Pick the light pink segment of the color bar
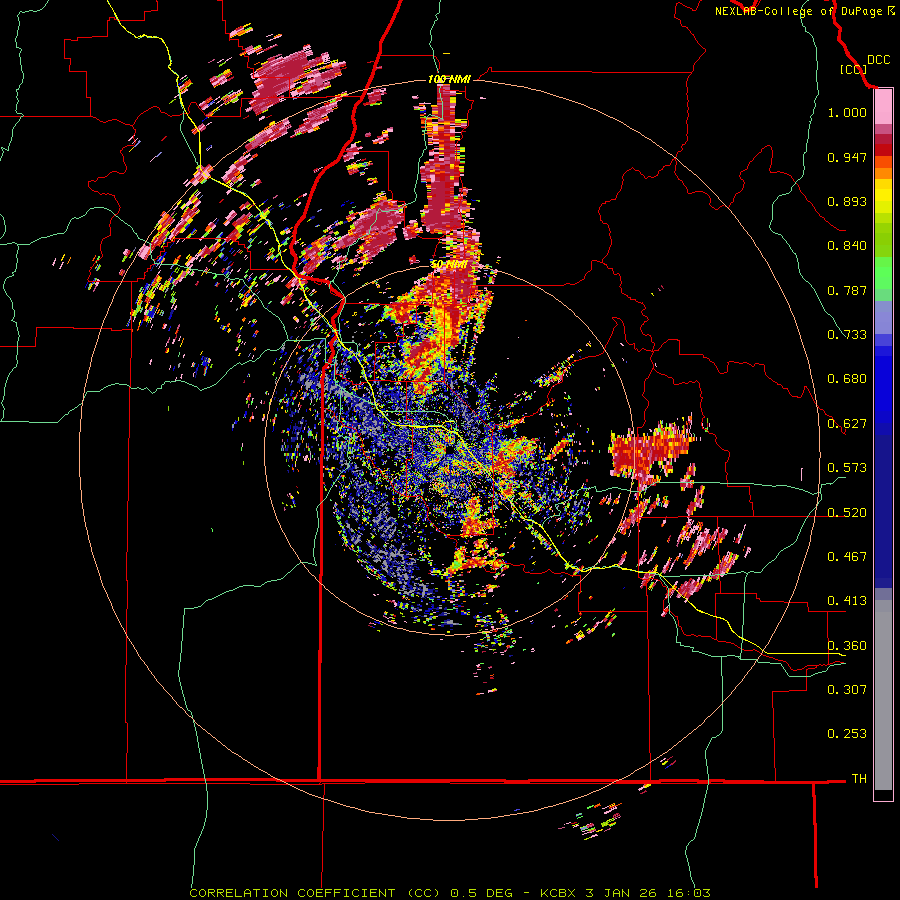The height and width of the screenshot is (900, 900). click(x=883, y=107)
